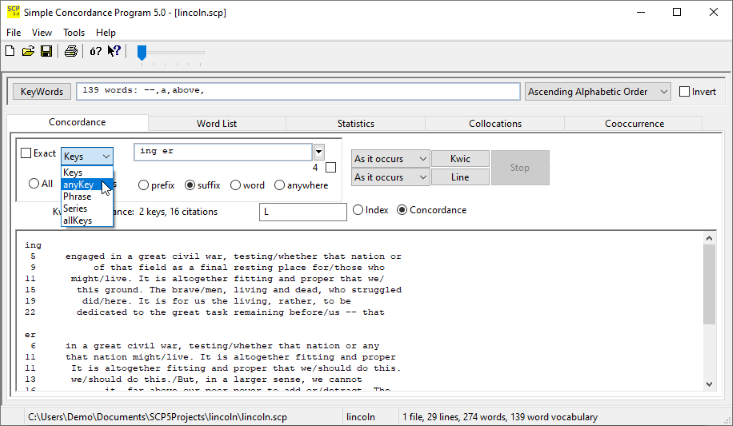Screen dimensions: 733x426
Task: Click the KeyWords button
Action: coord(42,92)
